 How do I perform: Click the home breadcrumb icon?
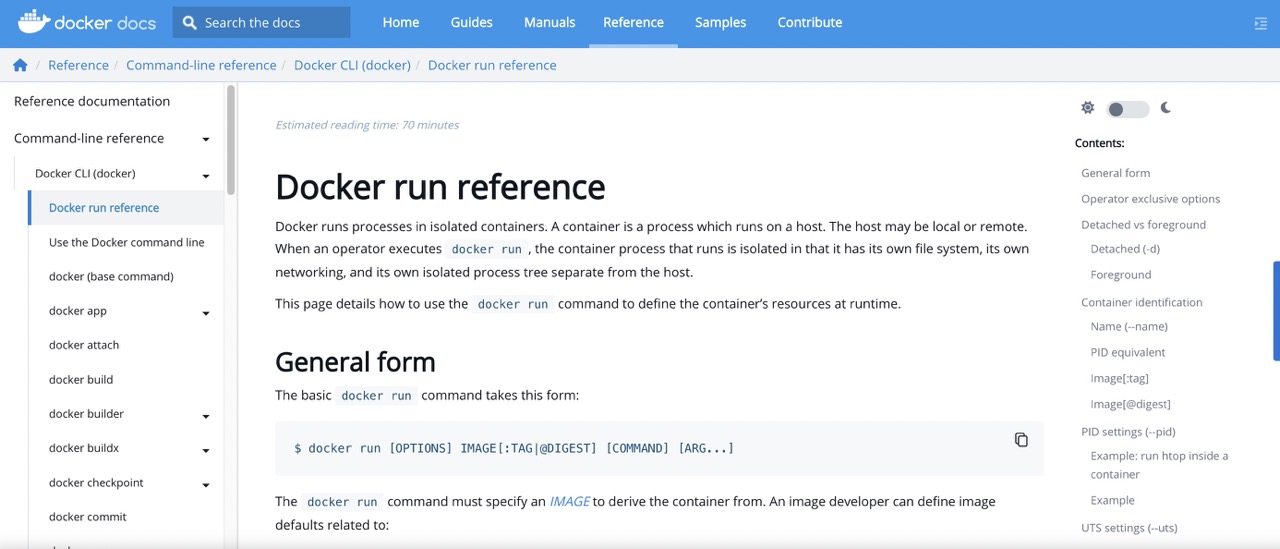tap(20, 65)
